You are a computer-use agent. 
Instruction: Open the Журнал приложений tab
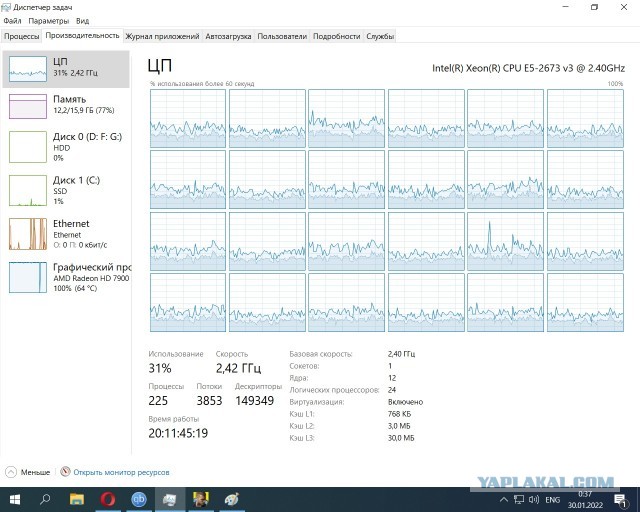pos(162,36)
